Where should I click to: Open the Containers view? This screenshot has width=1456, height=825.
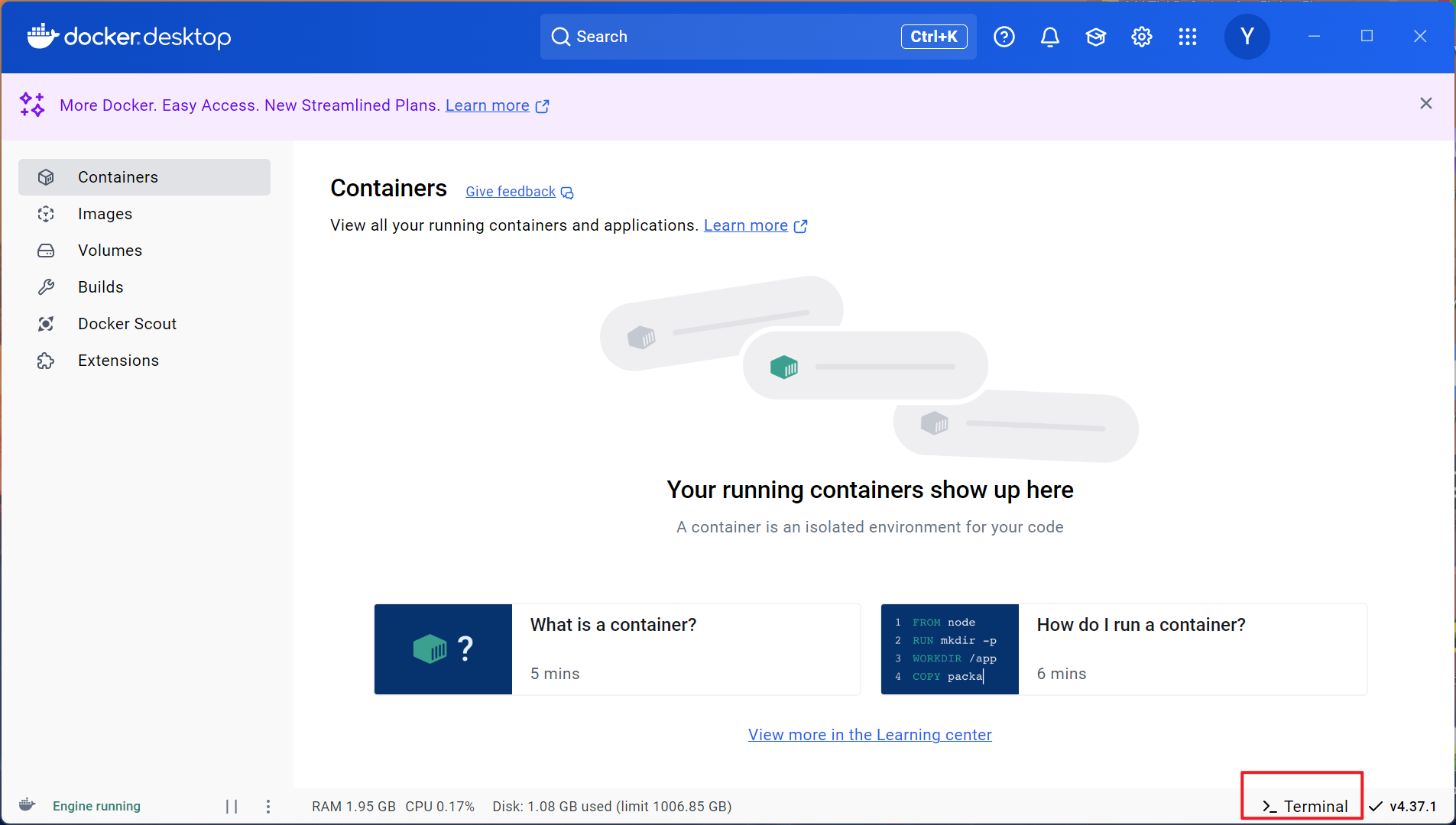coord(144,177)
